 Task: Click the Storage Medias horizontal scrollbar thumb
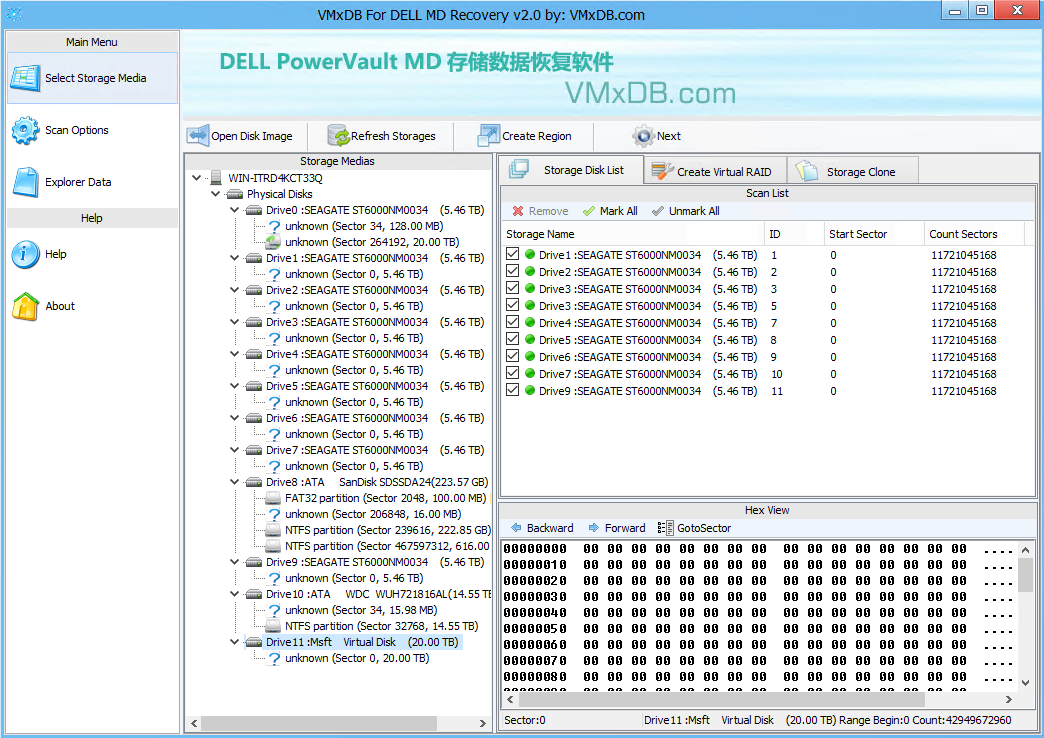(x=319, y=723)
